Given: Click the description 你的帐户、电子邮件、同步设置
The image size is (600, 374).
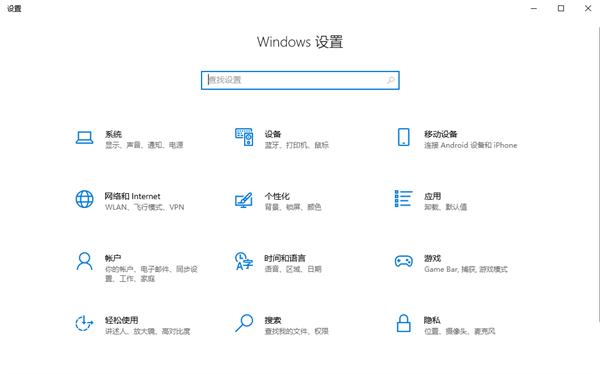Looking at the screenshot, I should pos(151,274).
